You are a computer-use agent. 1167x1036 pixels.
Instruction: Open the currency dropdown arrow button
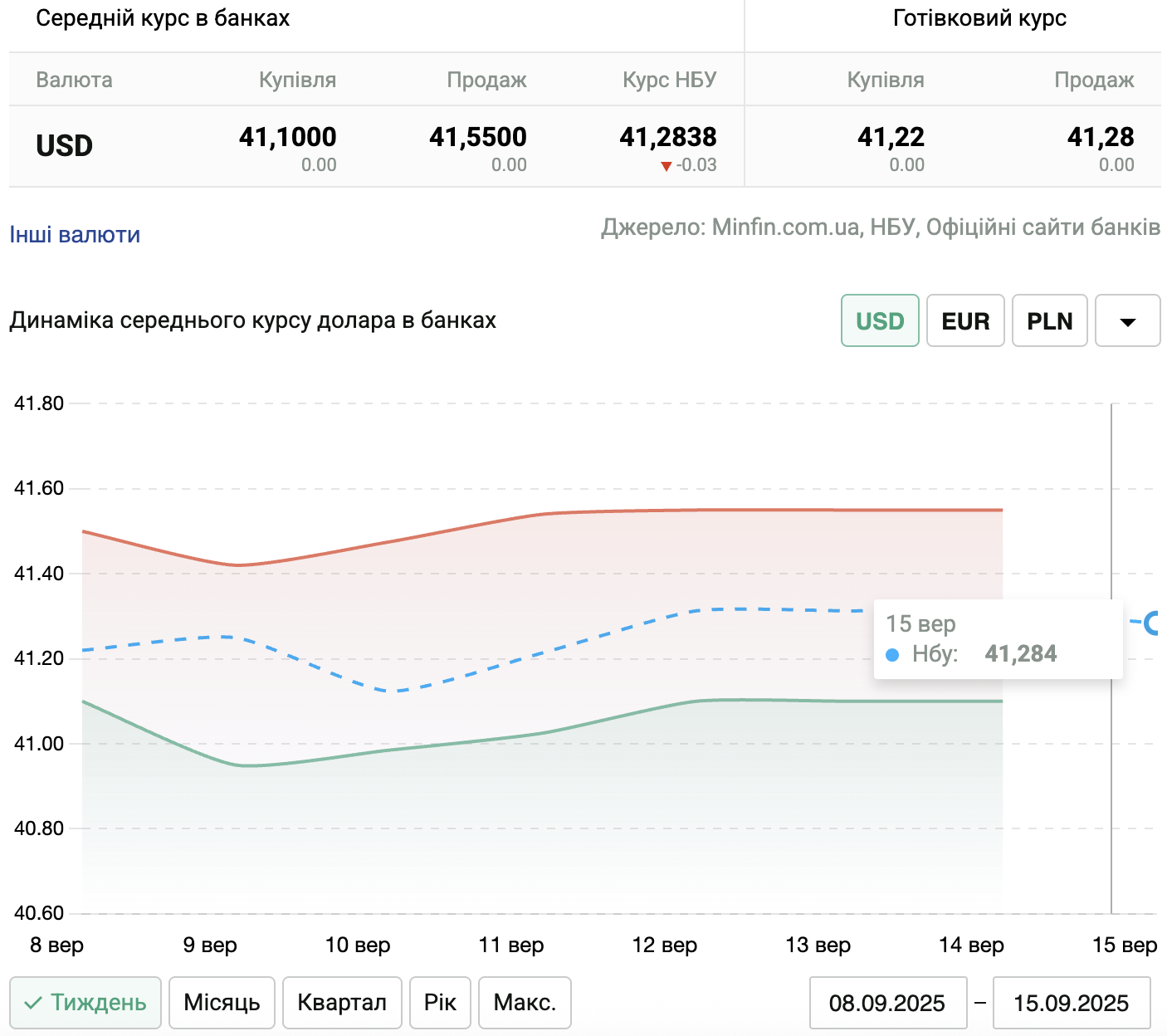tap(1127, 321)
